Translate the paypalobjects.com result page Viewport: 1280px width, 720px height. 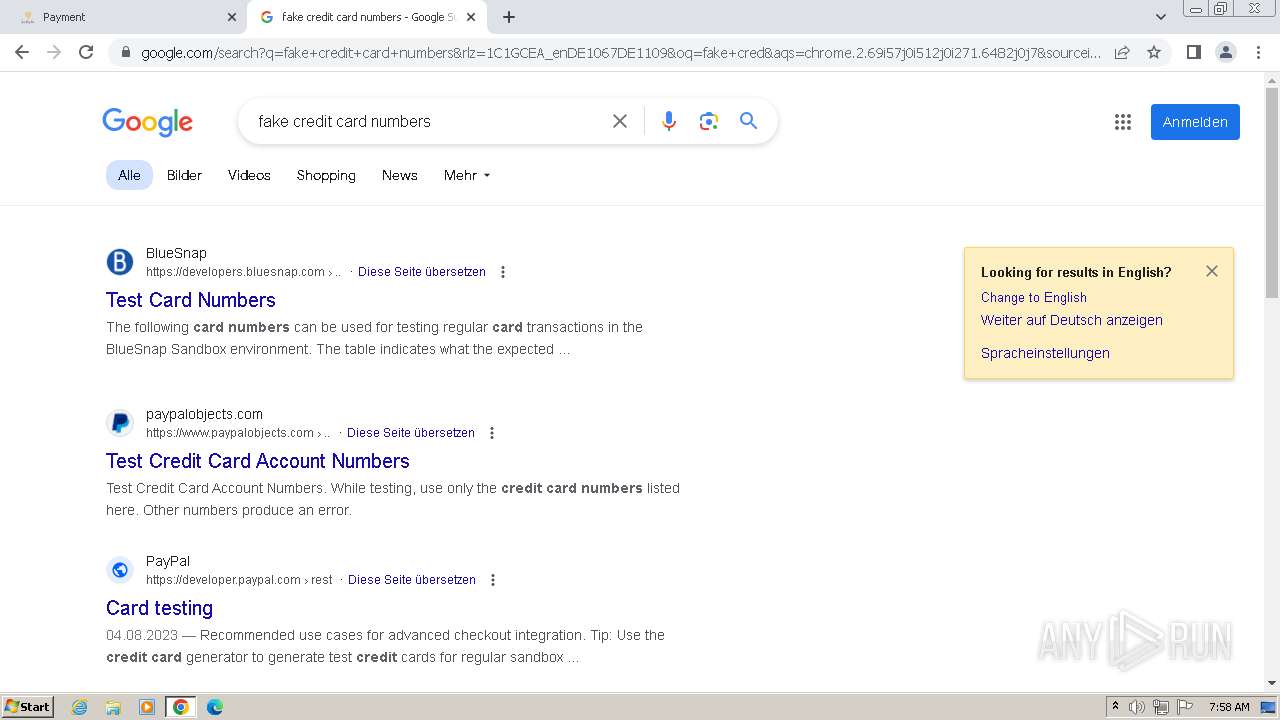click(x=410, y=433)
